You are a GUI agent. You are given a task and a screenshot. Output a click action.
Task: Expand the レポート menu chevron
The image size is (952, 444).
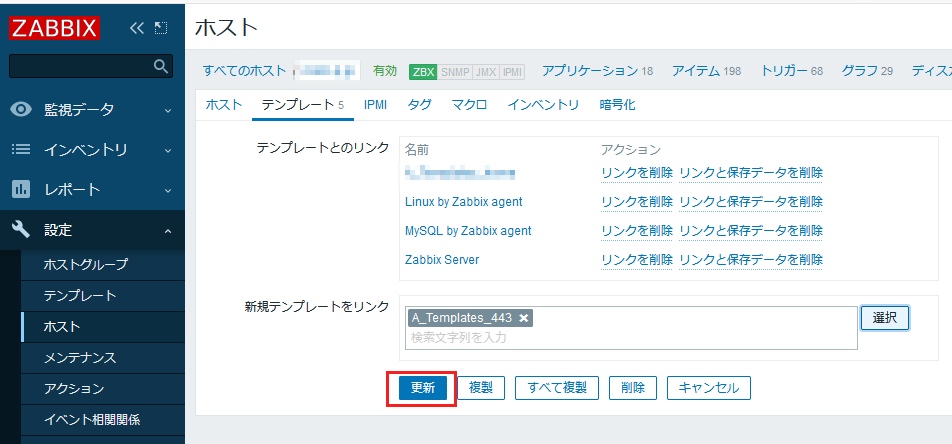tap(168, 191)
